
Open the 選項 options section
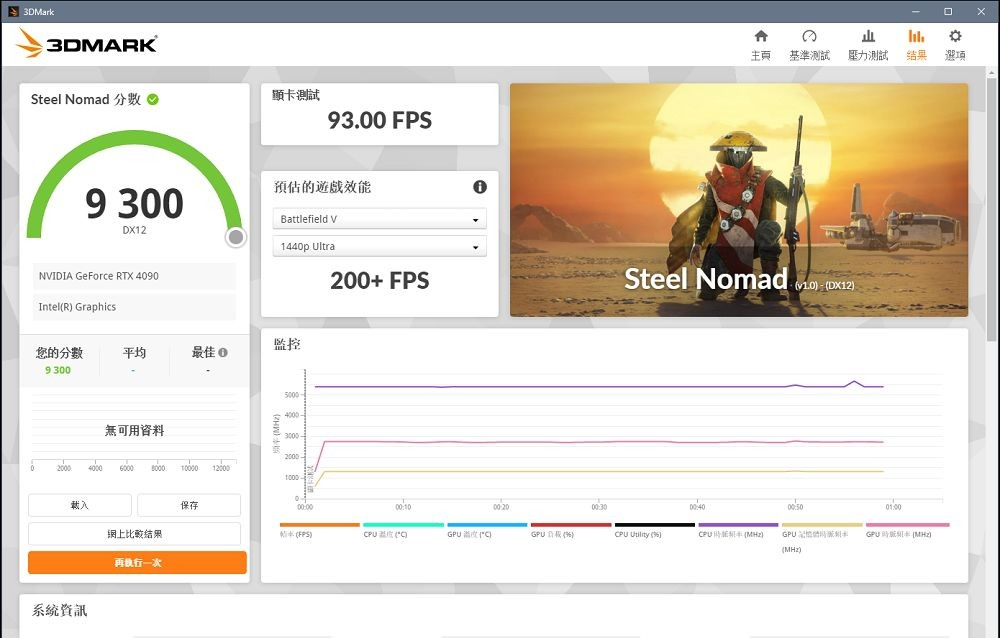click(x=955, y=45)
